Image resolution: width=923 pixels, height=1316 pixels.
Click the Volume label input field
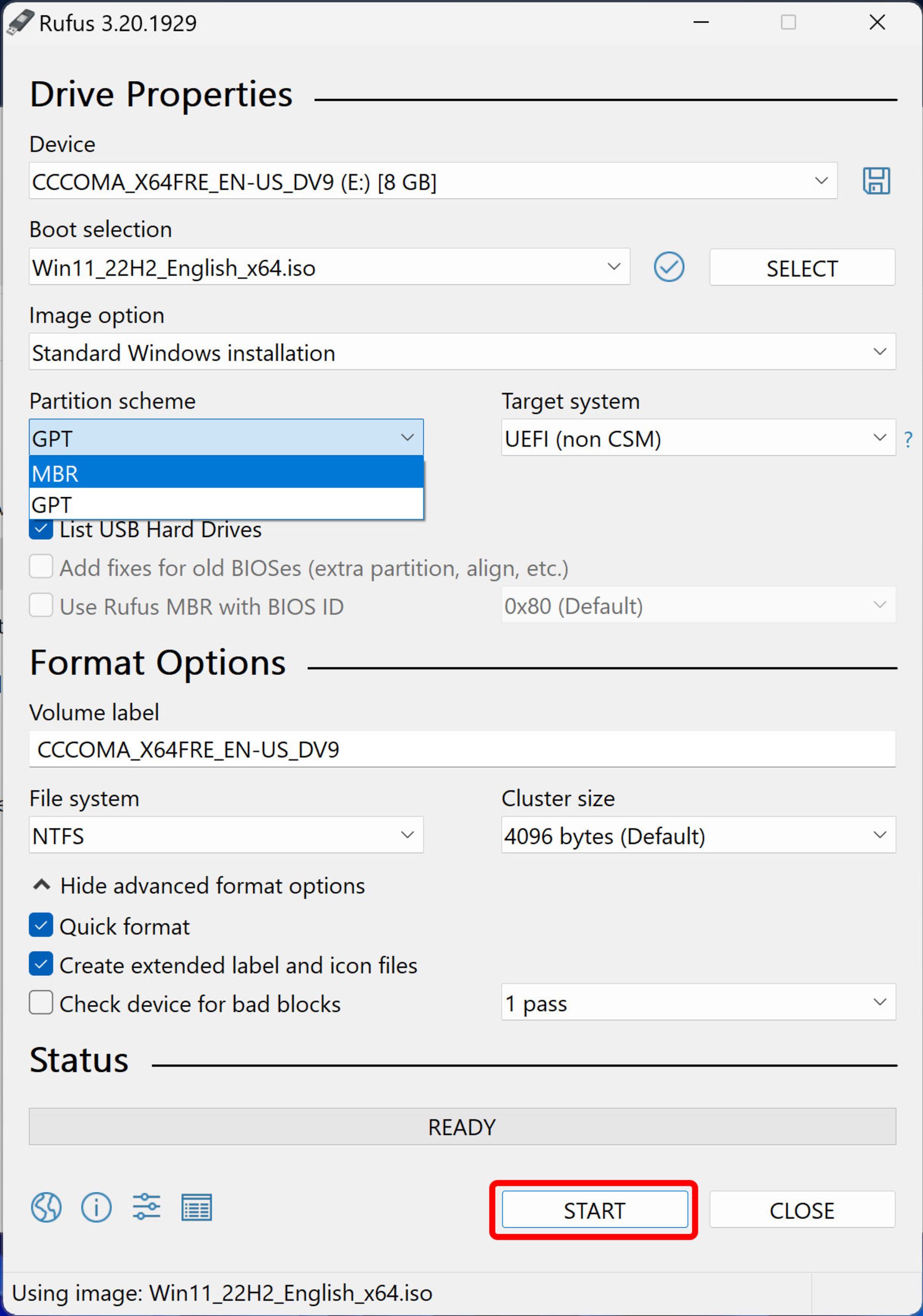click(462, 749)
